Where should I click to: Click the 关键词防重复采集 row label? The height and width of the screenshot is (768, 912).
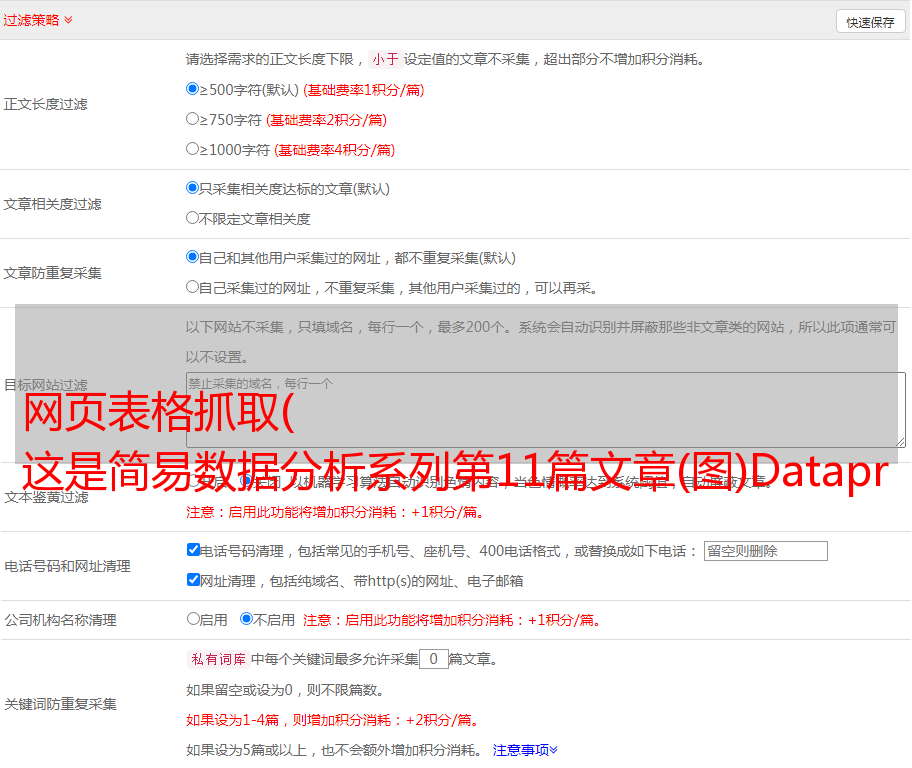pyautogui.click(x=60, y=704)
